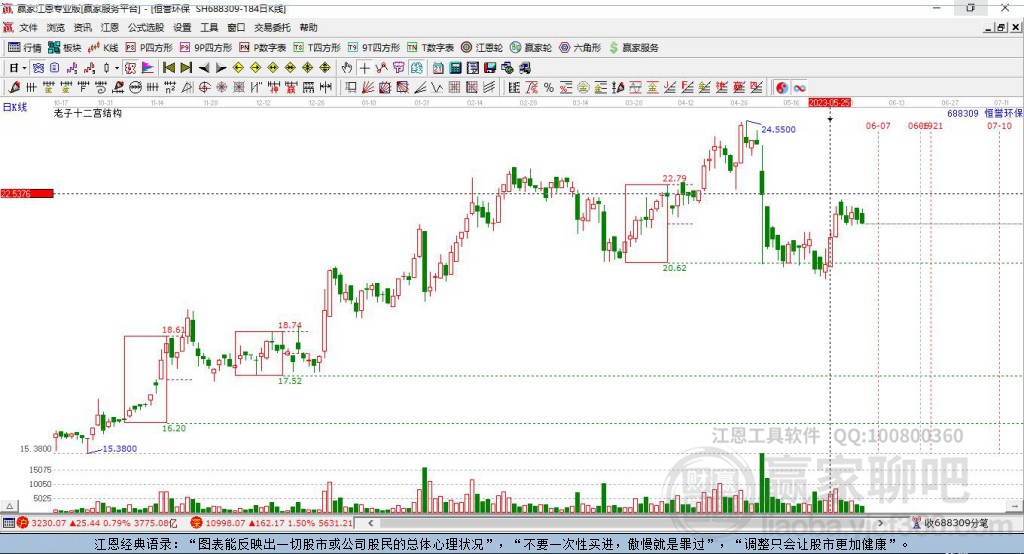Open the 江恩轮 Gann wheel
The width and height of the screenshot is (1024, 554).
[482, 48]
